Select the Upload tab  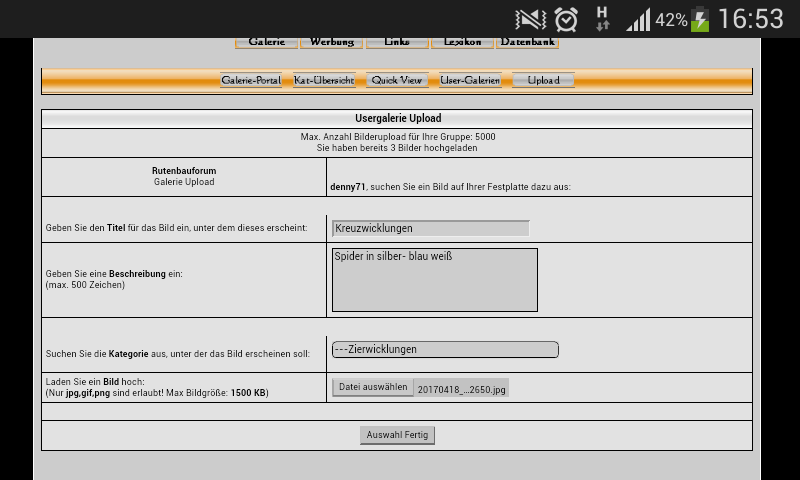click(543, 80)
